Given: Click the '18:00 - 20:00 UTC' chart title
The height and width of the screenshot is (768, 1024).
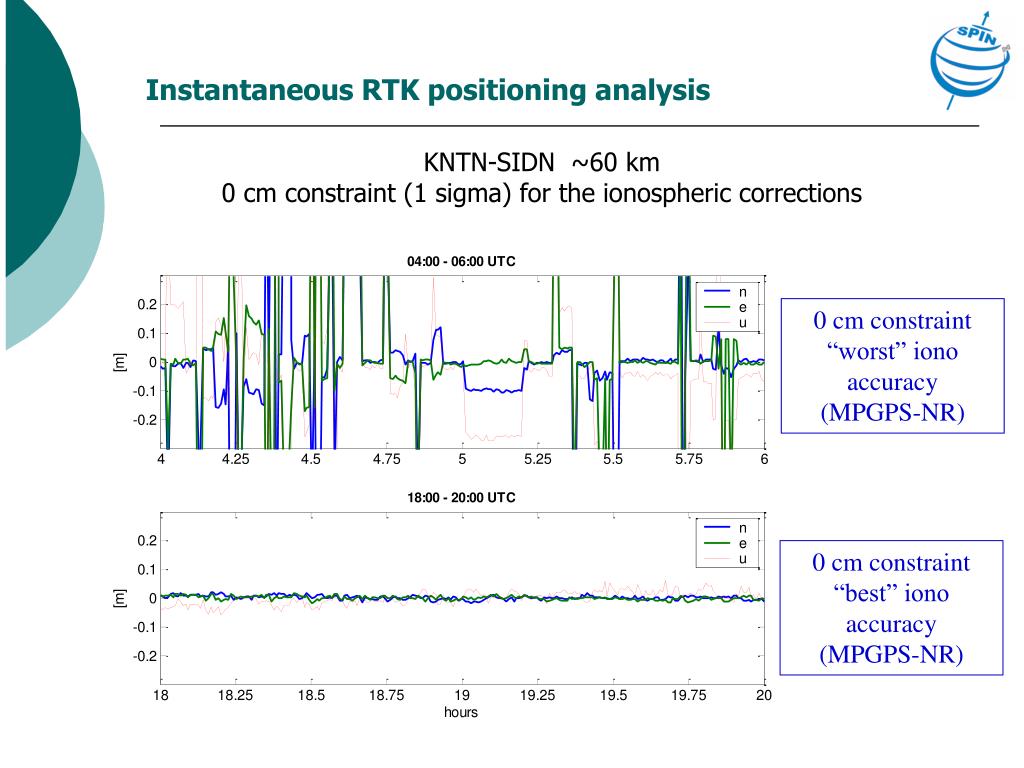Looking at the screenshot, I should point(461,498).
